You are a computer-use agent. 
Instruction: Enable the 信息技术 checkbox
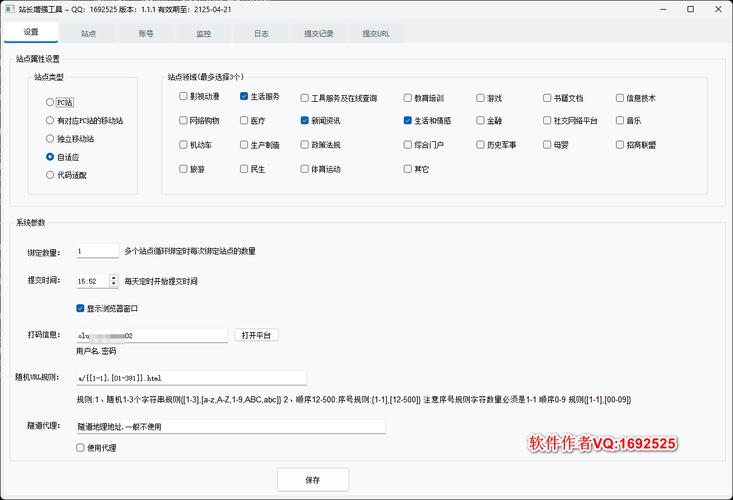620,98
